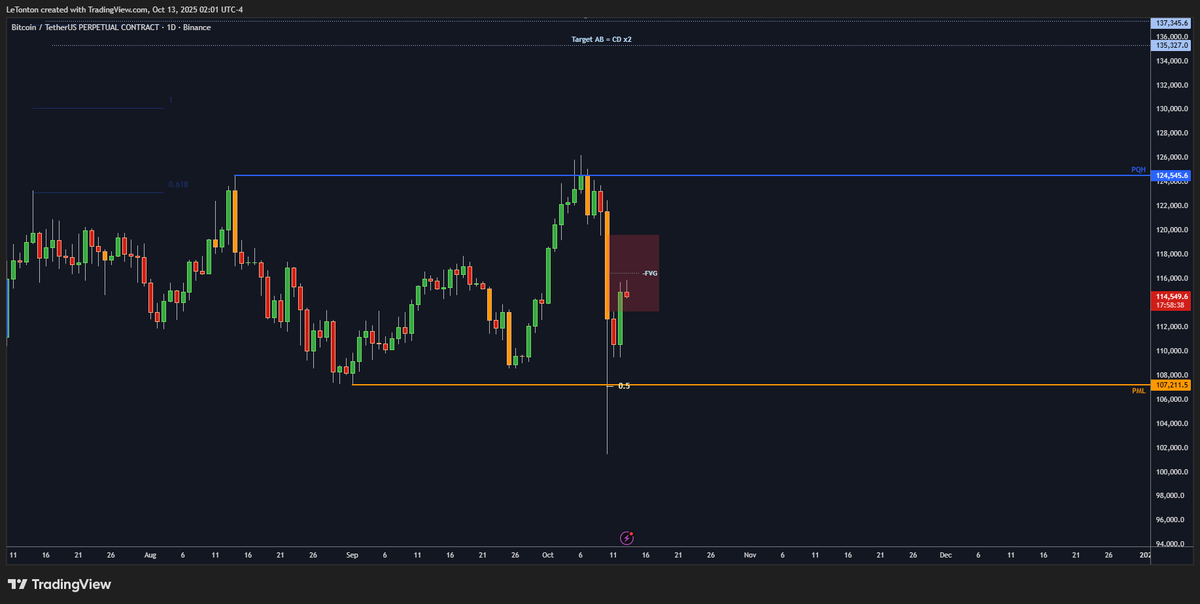Click the 120,000.0 price axis label

click(1172, 230)
